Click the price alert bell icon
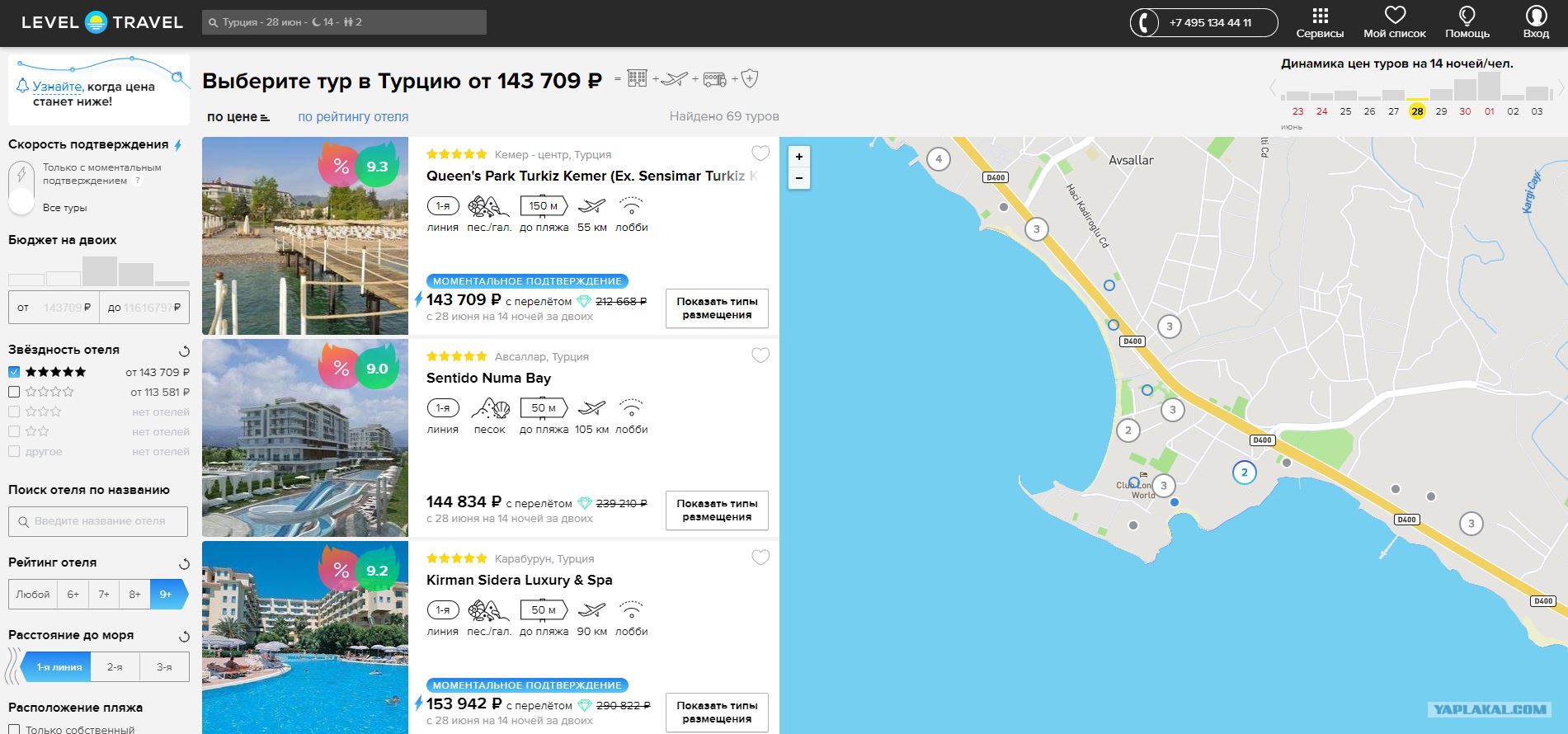The width and height of the screenshot is (1568, 734). click(x=23, y=86)
